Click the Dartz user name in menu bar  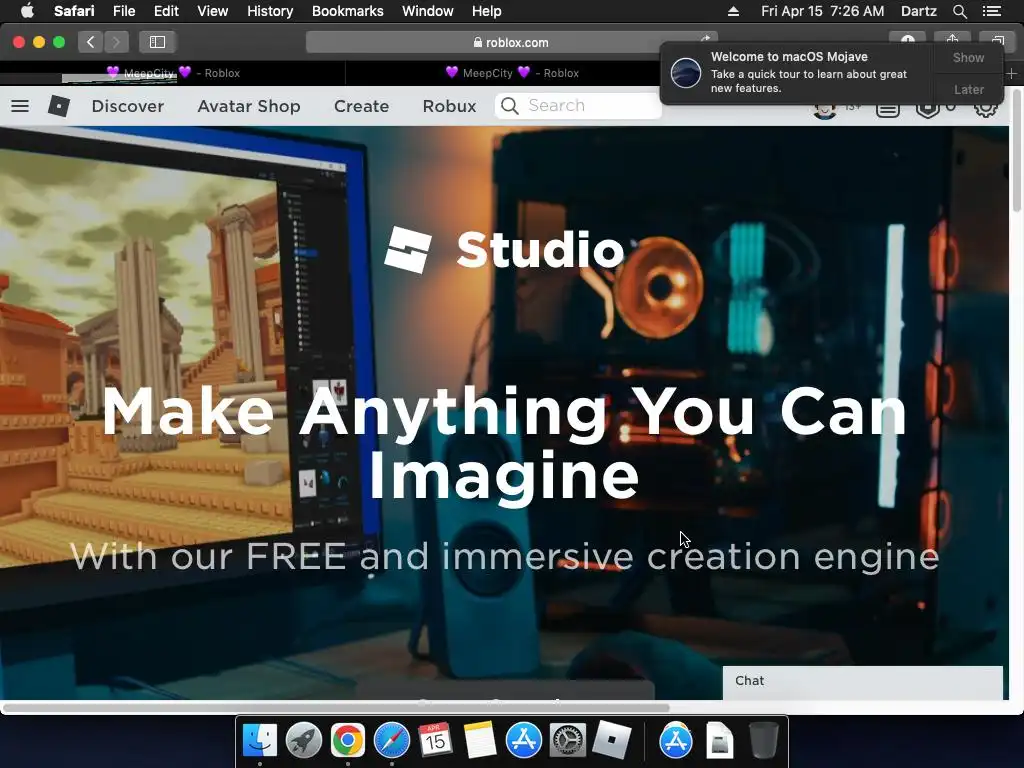(x=918, y=11)
